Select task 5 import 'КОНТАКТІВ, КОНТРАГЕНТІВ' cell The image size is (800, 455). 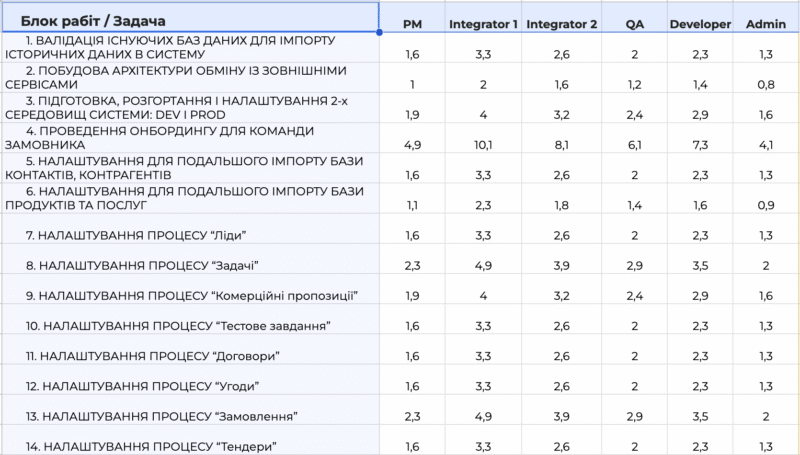[x=190, y=168]
